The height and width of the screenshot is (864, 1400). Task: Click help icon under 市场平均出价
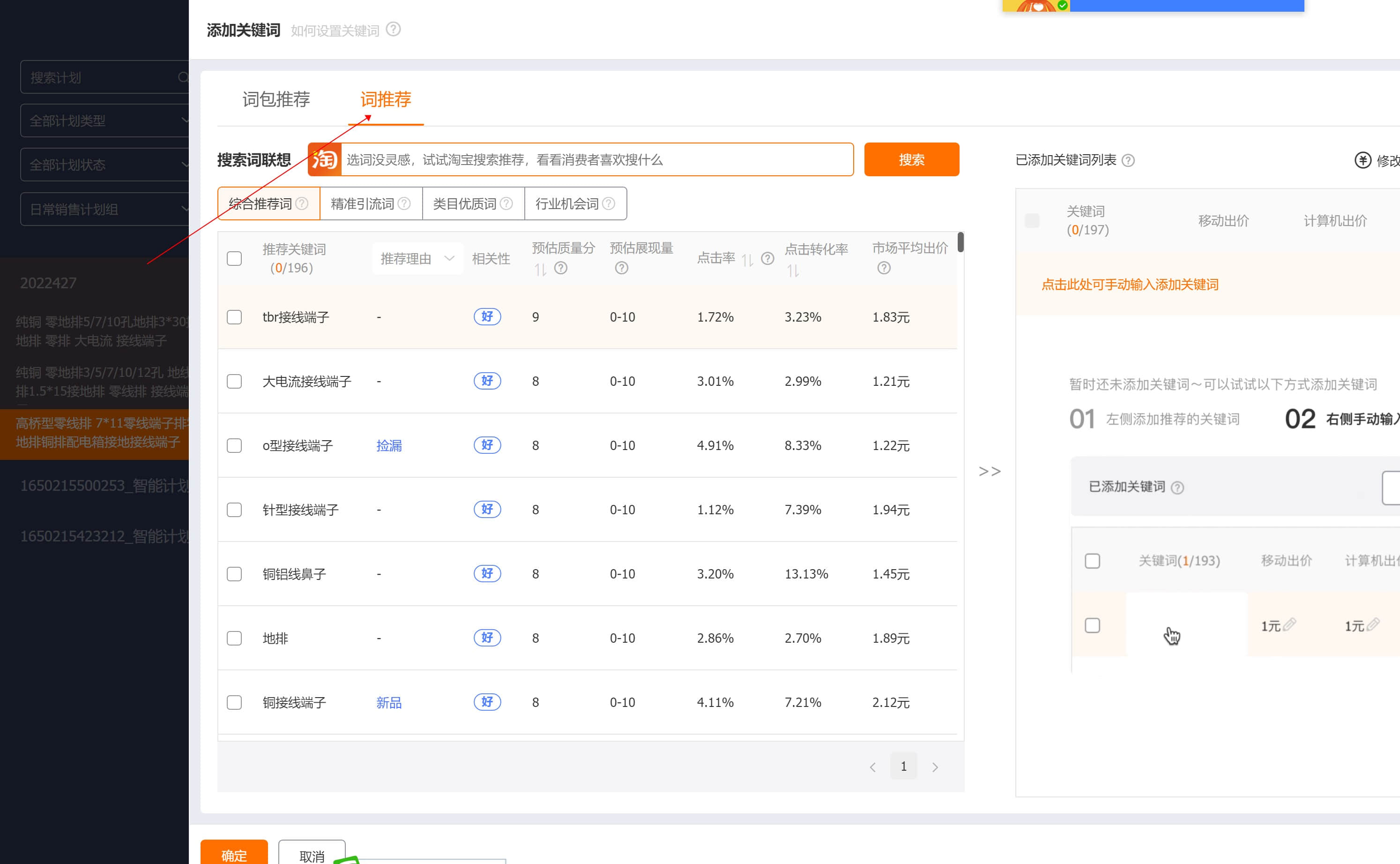click(x=883, y=268)
